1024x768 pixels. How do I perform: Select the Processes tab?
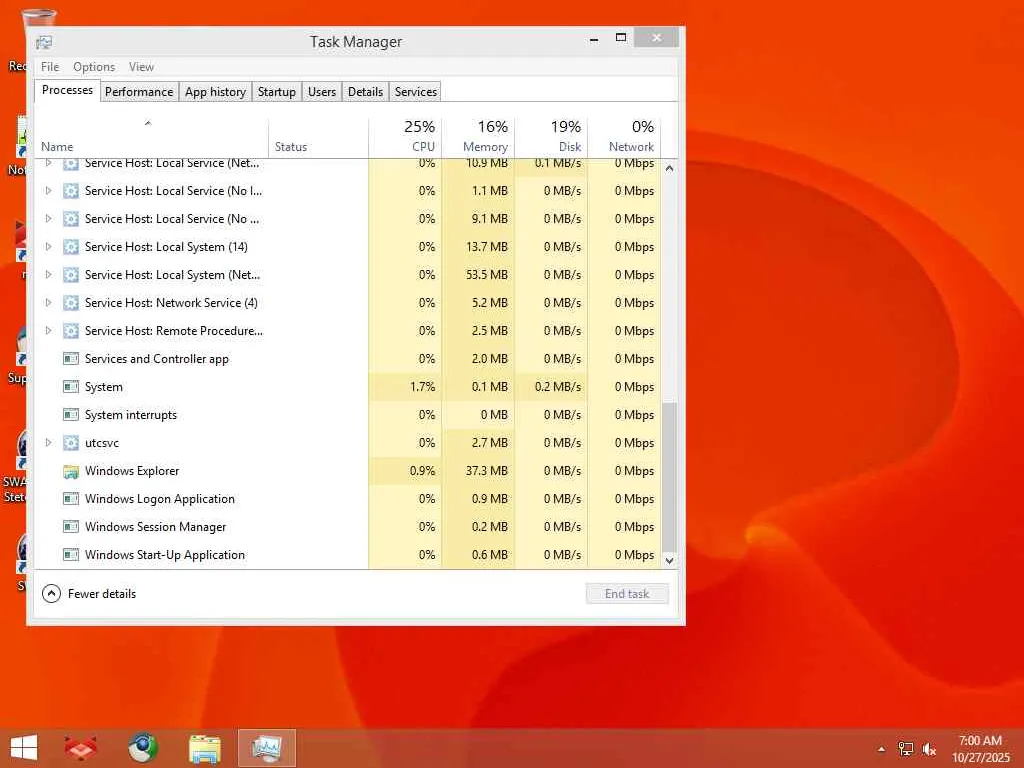67,90
